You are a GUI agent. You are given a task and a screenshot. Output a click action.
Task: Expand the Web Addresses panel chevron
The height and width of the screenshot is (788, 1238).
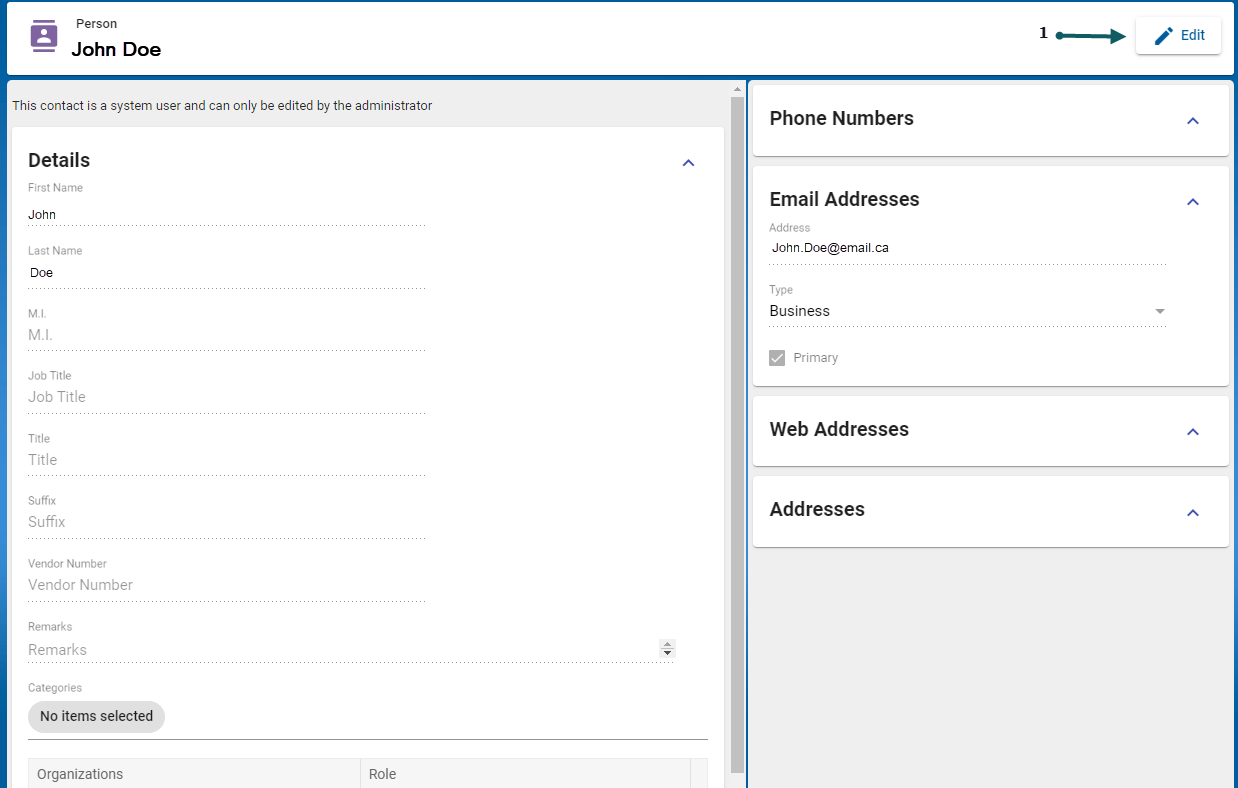pos(1192,432)
